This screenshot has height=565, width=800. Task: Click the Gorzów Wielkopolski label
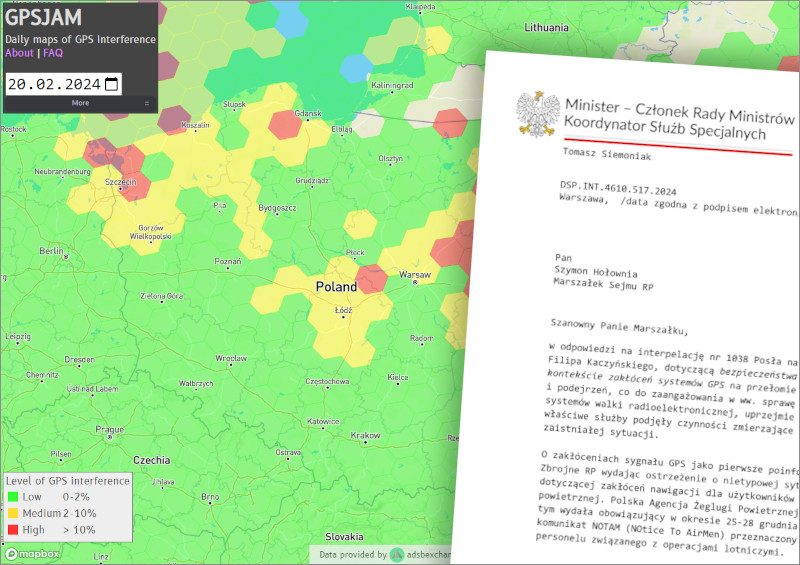151,232
